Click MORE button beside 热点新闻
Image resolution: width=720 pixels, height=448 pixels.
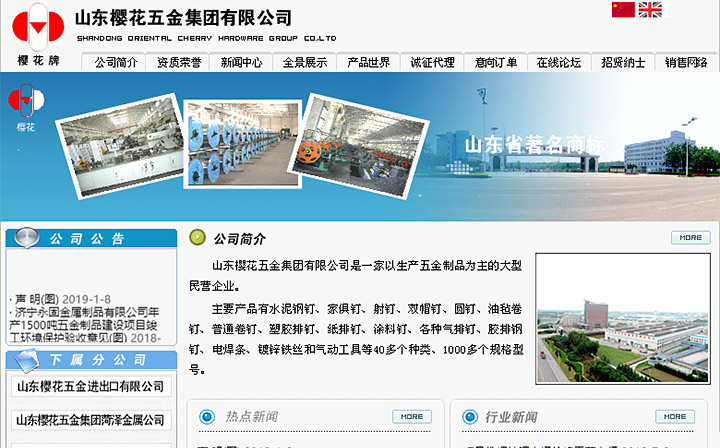tap(411, 416)
